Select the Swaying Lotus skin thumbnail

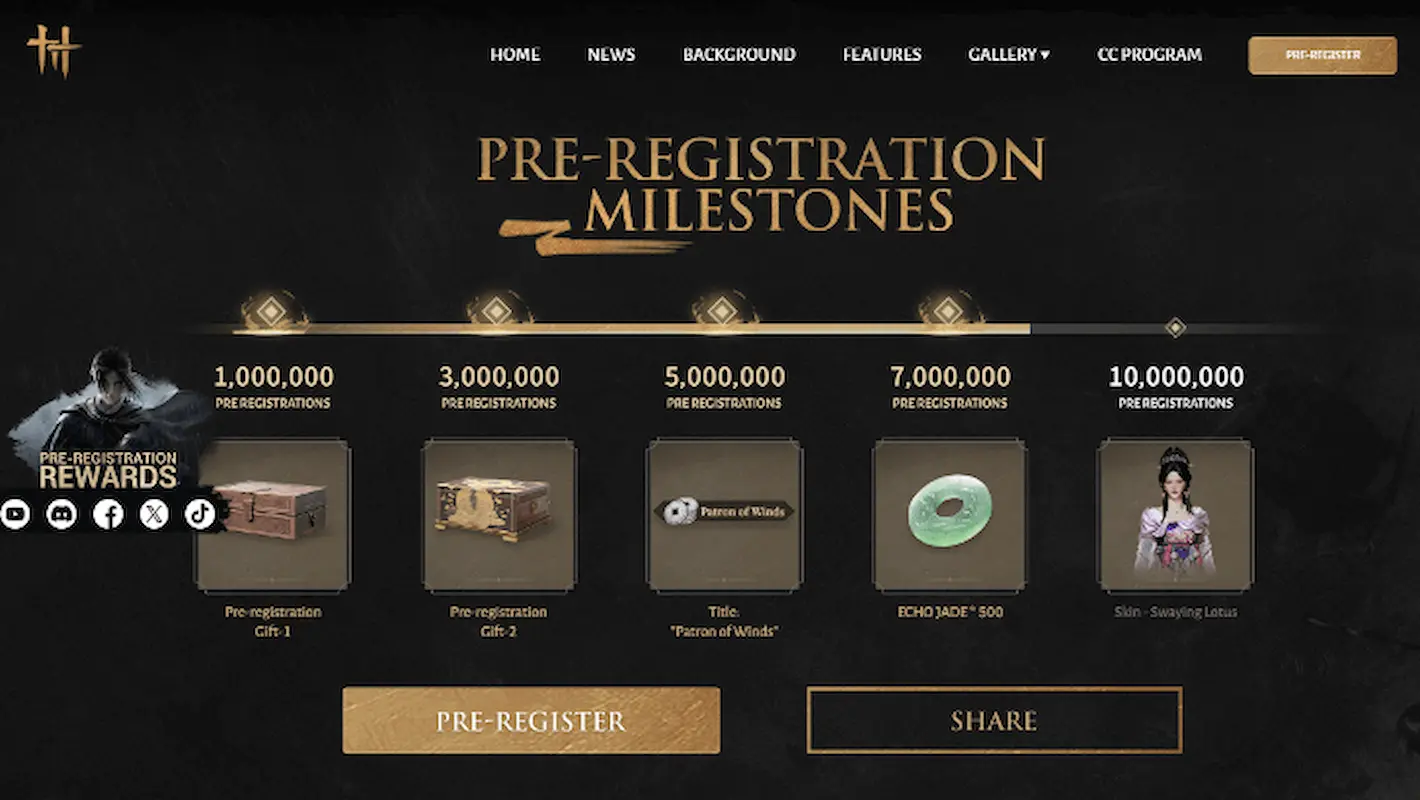coord(1175,515)
